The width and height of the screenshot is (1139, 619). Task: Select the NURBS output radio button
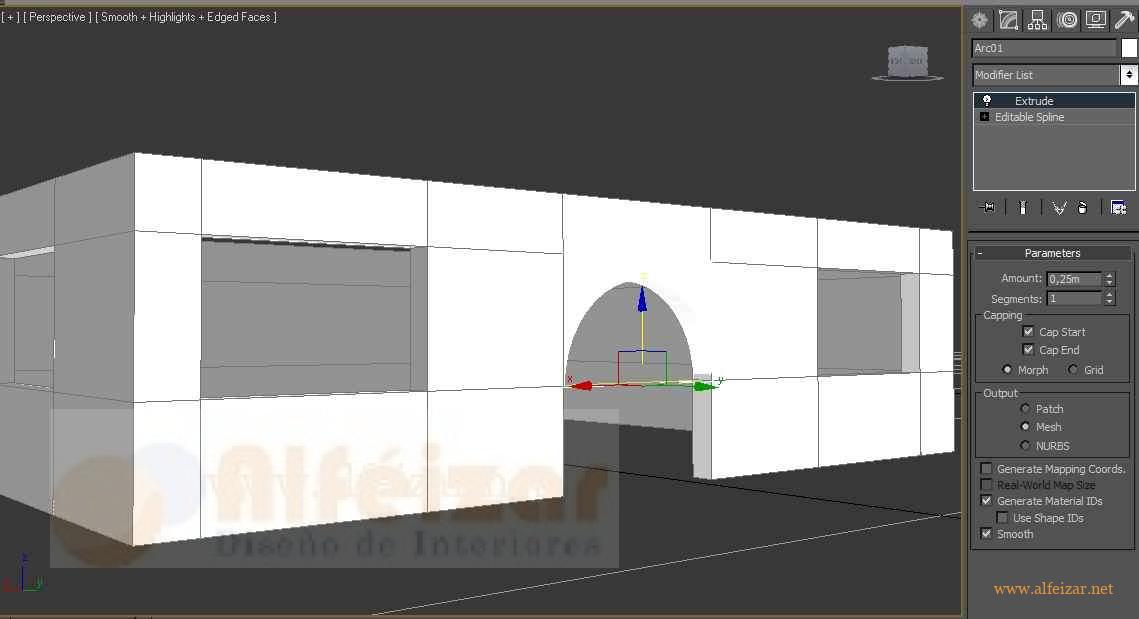[1025, 445]
